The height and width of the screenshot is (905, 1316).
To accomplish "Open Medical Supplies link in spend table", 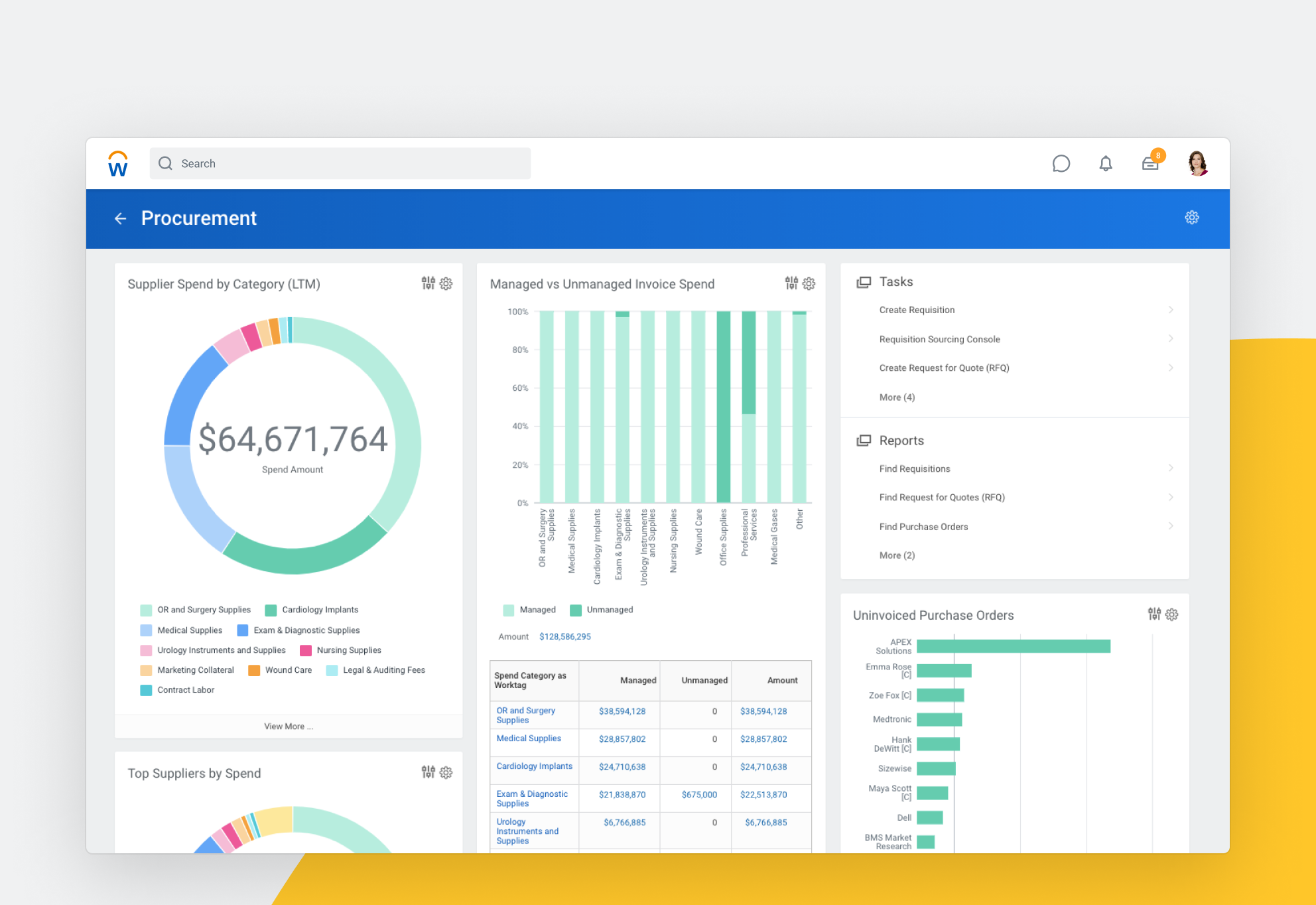I will click(529, 738).
